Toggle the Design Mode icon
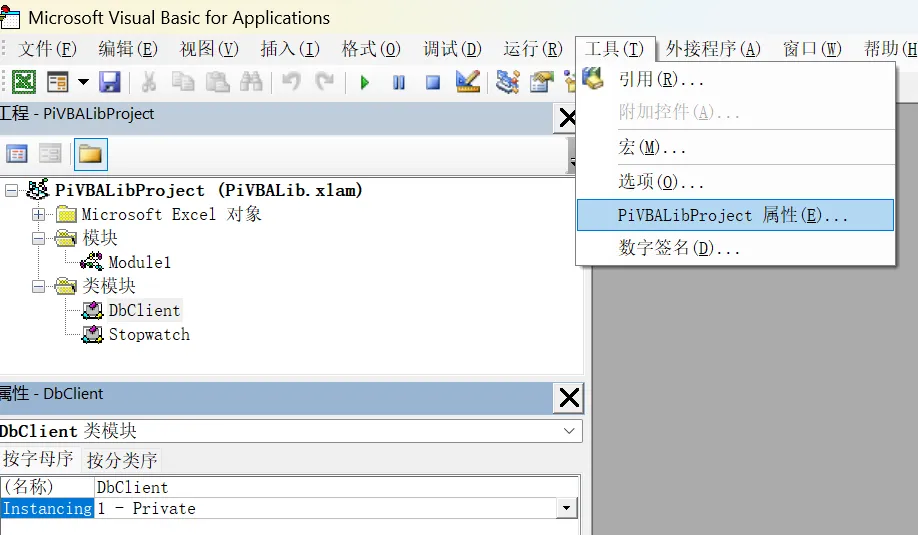Viewport: 918px width, 535px height. pyautogui.click(x=467, y=82)
